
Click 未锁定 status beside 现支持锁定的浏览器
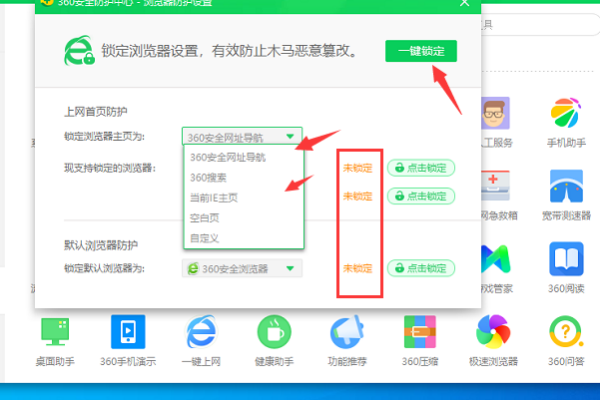(x=357, y=168)
